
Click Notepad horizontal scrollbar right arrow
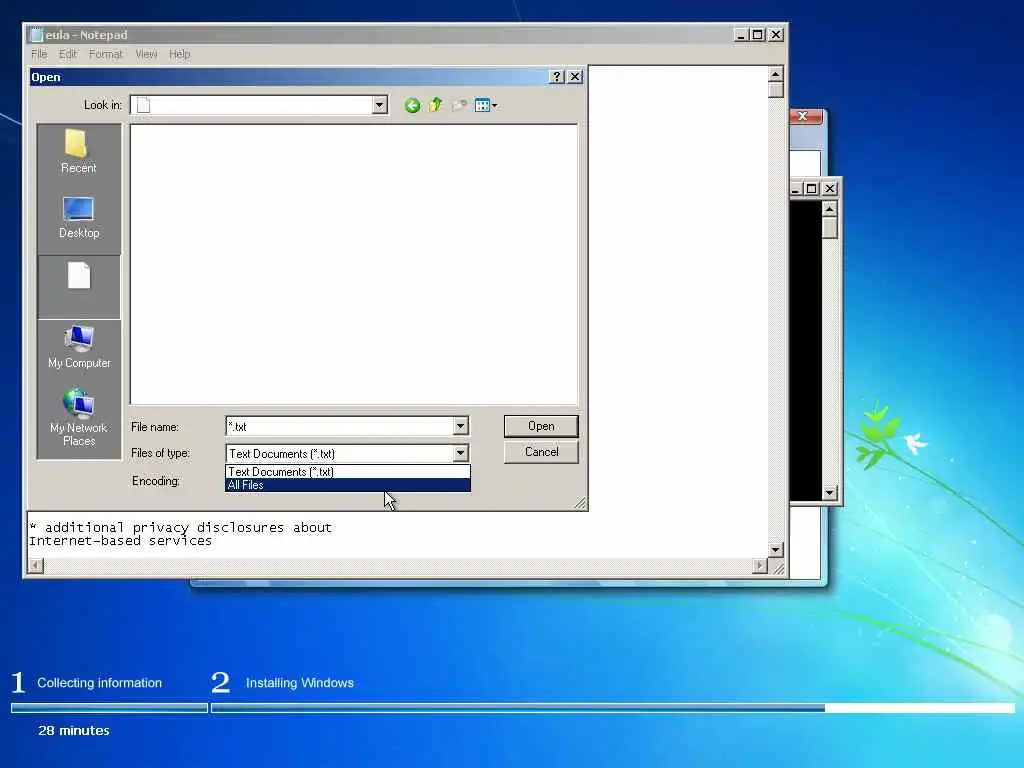[x=760, y=566]
